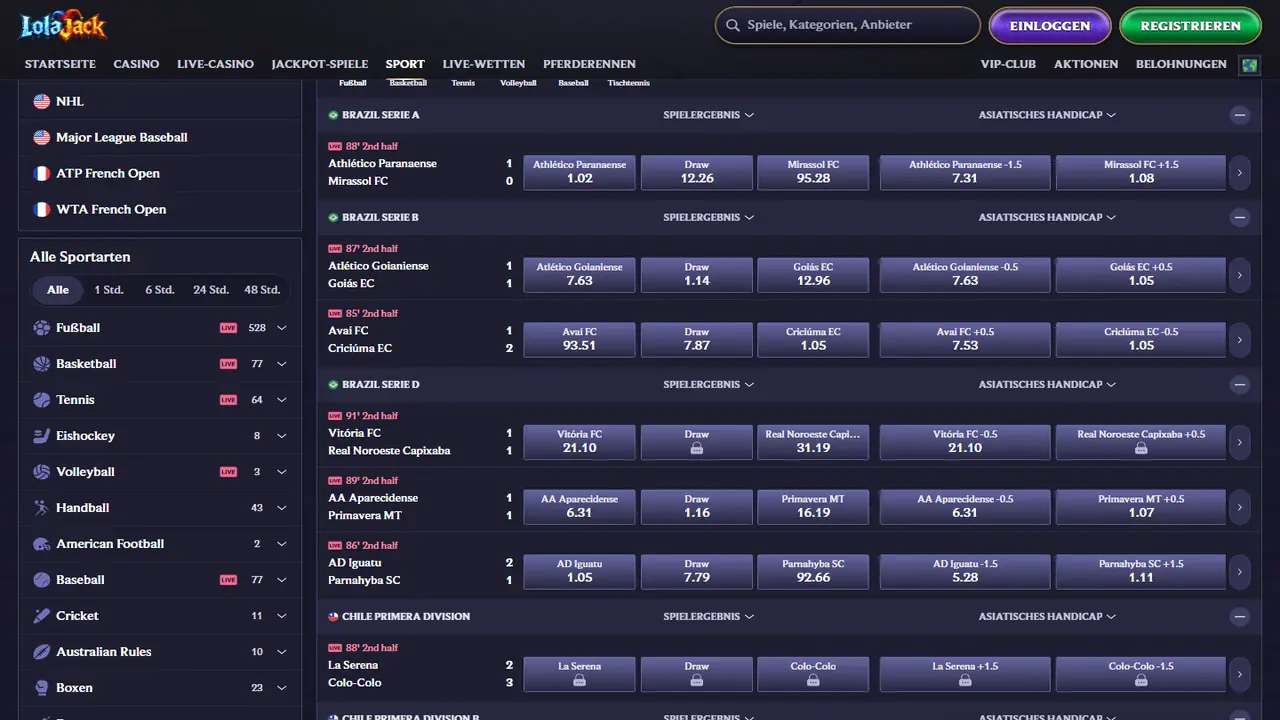Select the 6 Std. time filter
1280x720 pixels.
160,290
